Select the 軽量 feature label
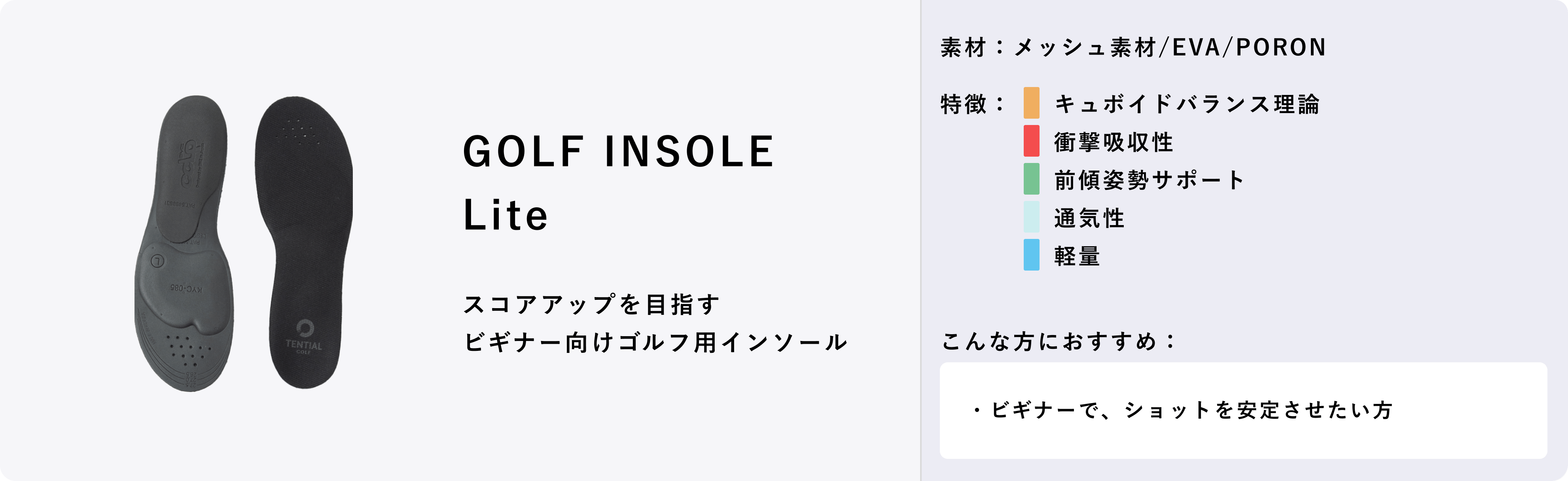Screen dimensions: 1568x481 pyautogui.click(x=1078, y=256)
